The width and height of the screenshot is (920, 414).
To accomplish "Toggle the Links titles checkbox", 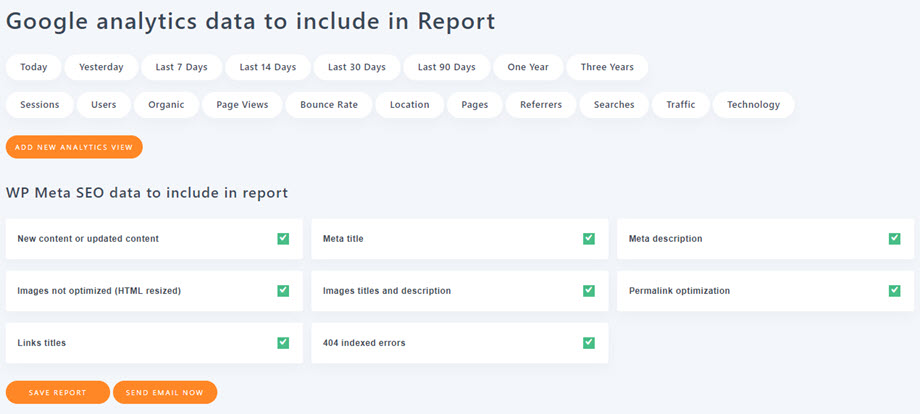I will point(283,343).
